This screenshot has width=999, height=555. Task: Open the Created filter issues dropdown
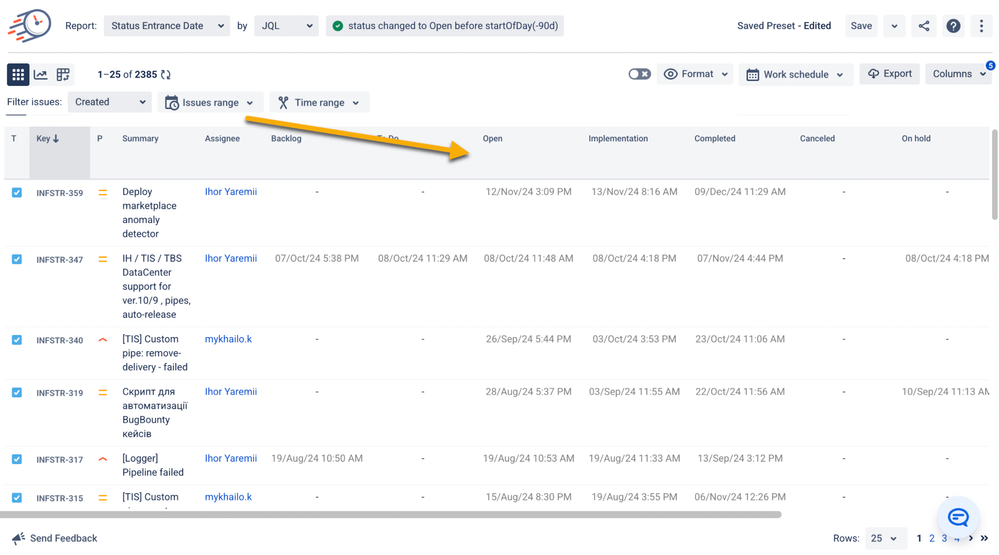pos(110,102)
